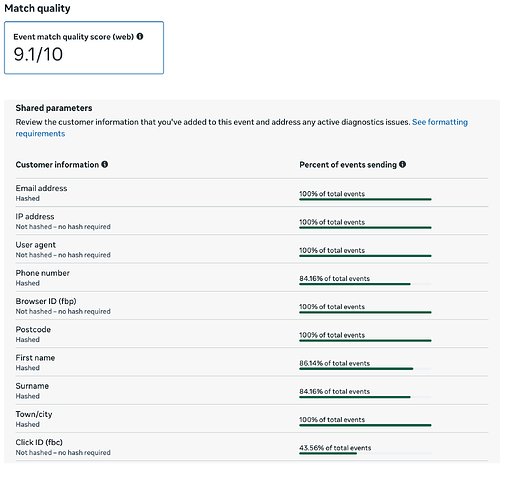Click the IP address progress bar
Screen dimensions: 519x499
tap(365, 228)
